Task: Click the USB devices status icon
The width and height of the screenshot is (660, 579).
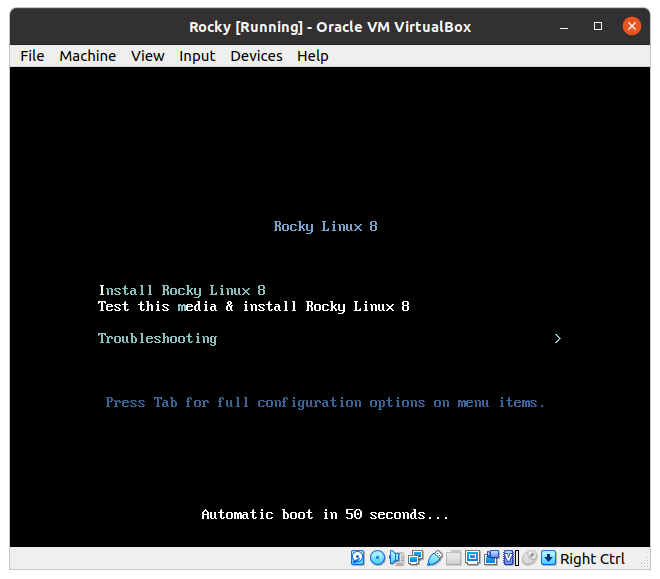Action: (x=434, y=558)
